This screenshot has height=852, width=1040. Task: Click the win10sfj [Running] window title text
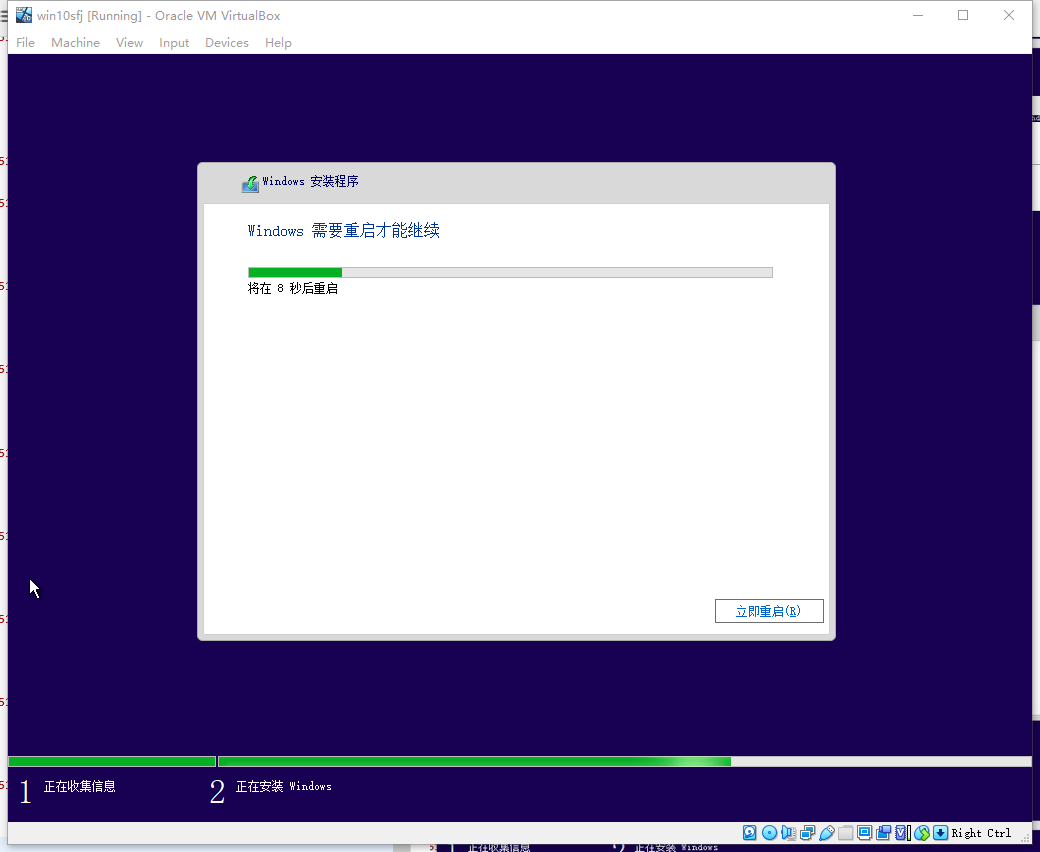pos(159,15)
